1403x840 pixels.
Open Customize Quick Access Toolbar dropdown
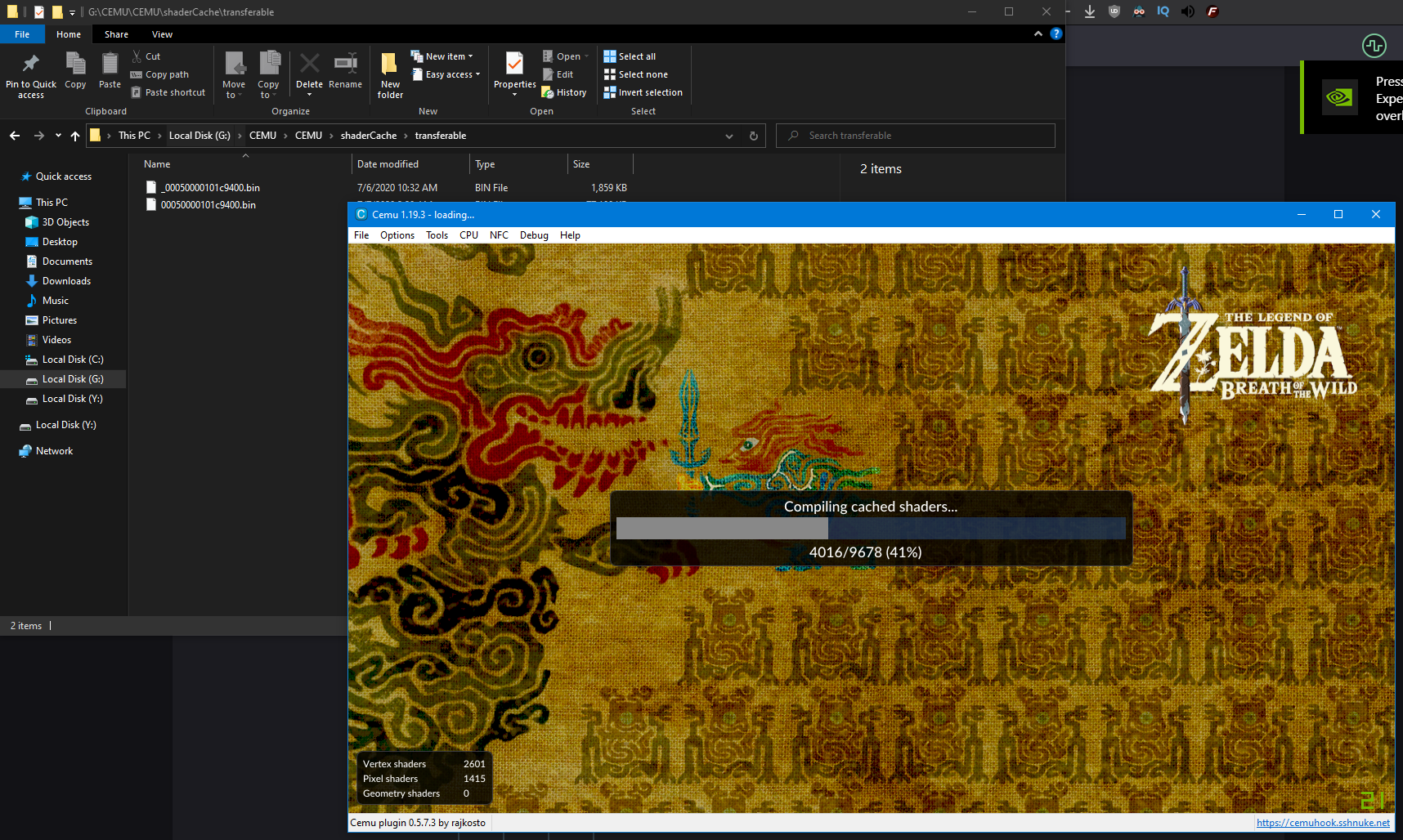(x=72, y=12)
